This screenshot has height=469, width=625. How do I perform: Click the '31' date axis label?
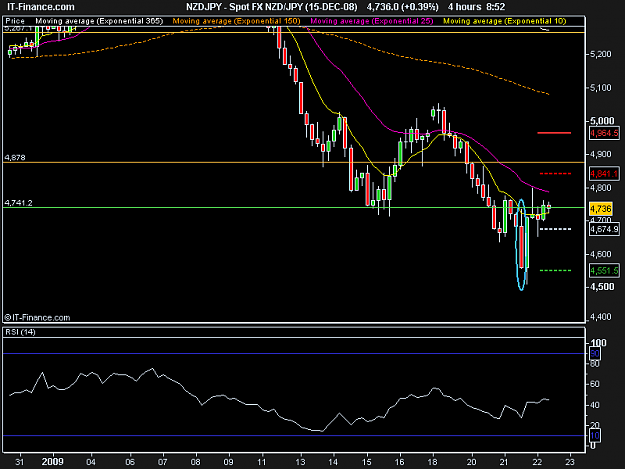click(20, 462)
